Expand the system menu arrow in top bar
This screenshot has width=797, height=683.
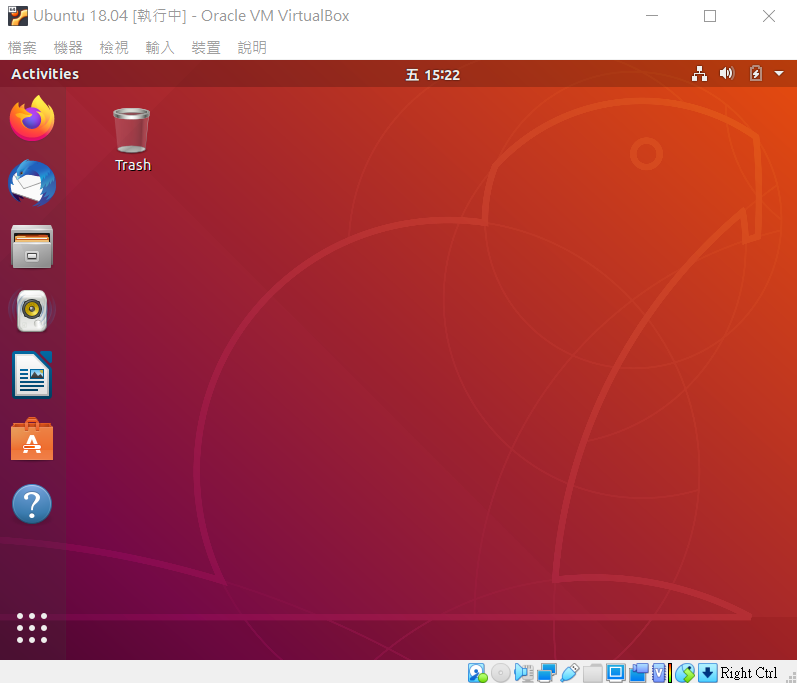(x=779, y=74)
